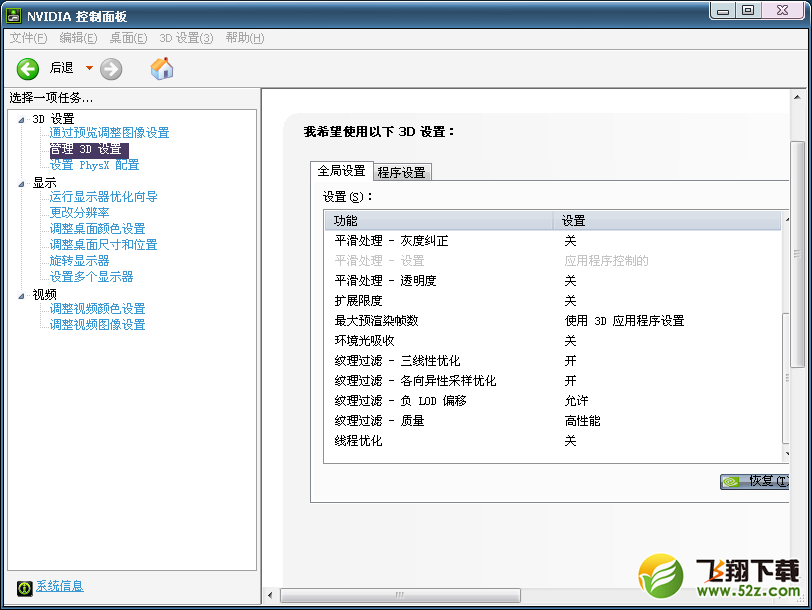Viewport: 812px width, 610px height.
Task: Click the 高性能 setting value
Action: (x=583, y=421)
